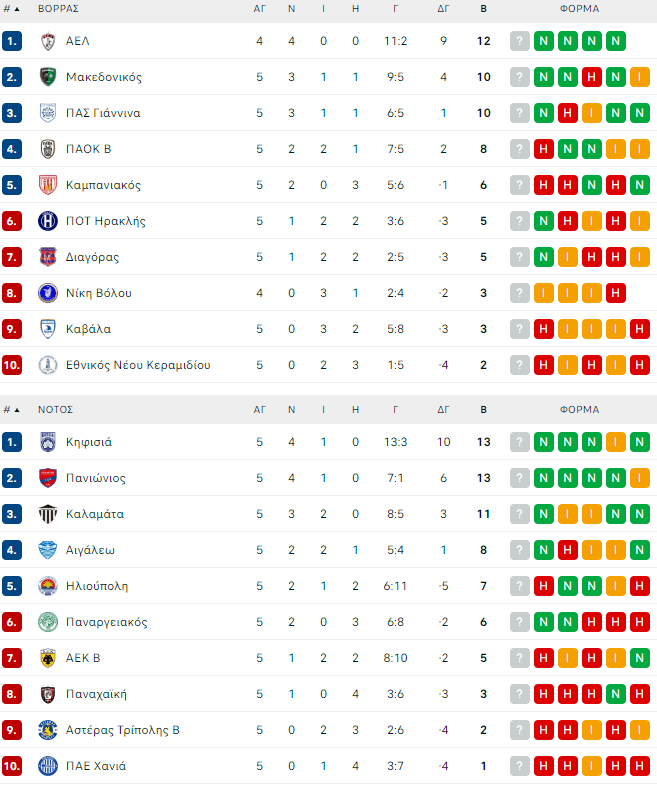Click the Κηφισιά club crest
Image resolution: width=657 pixels, height=785 pixels.
(47, 442)
